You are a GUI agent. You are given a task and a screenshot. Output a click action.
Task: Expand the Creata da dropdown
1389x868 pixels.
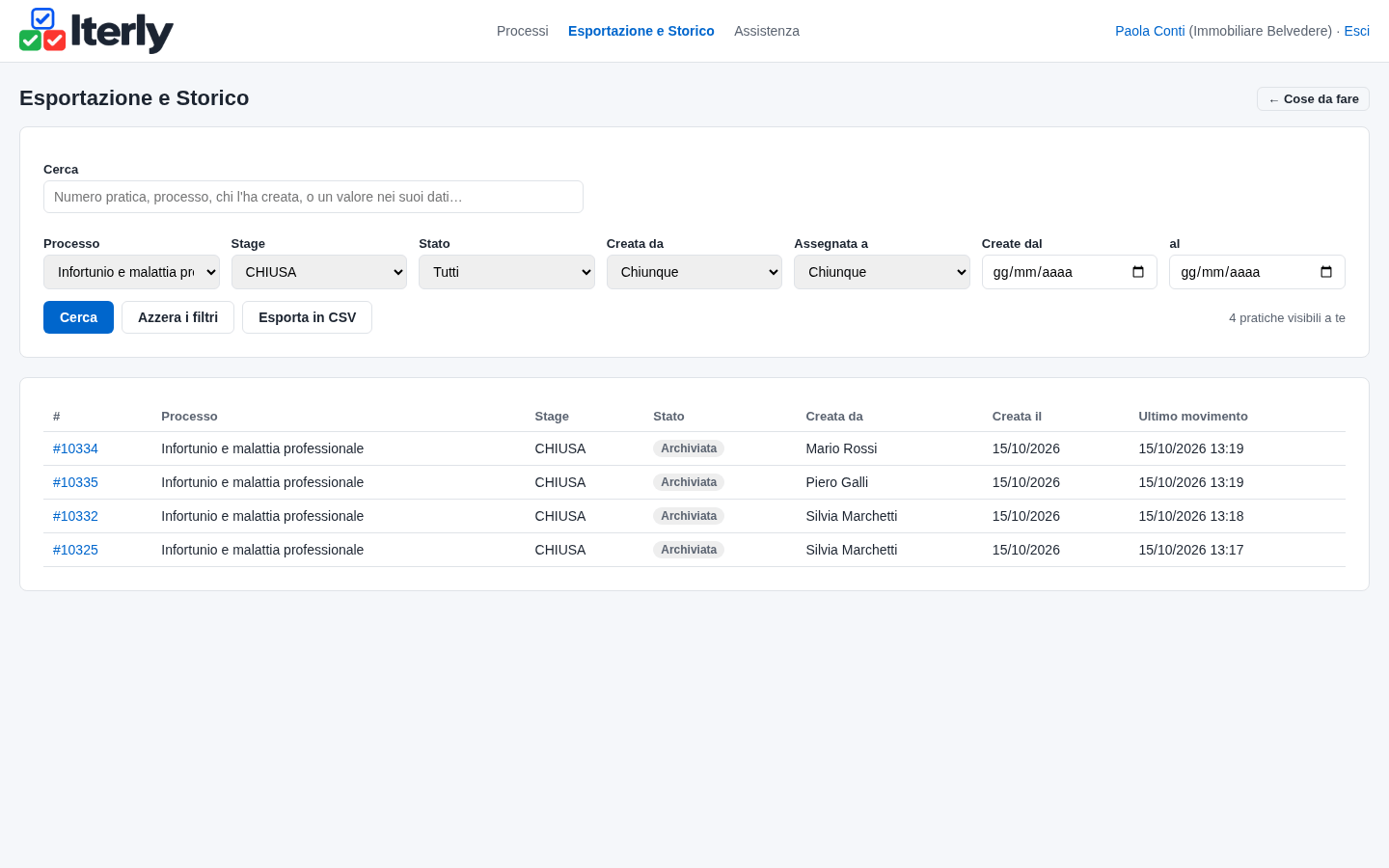coord(694,272)
